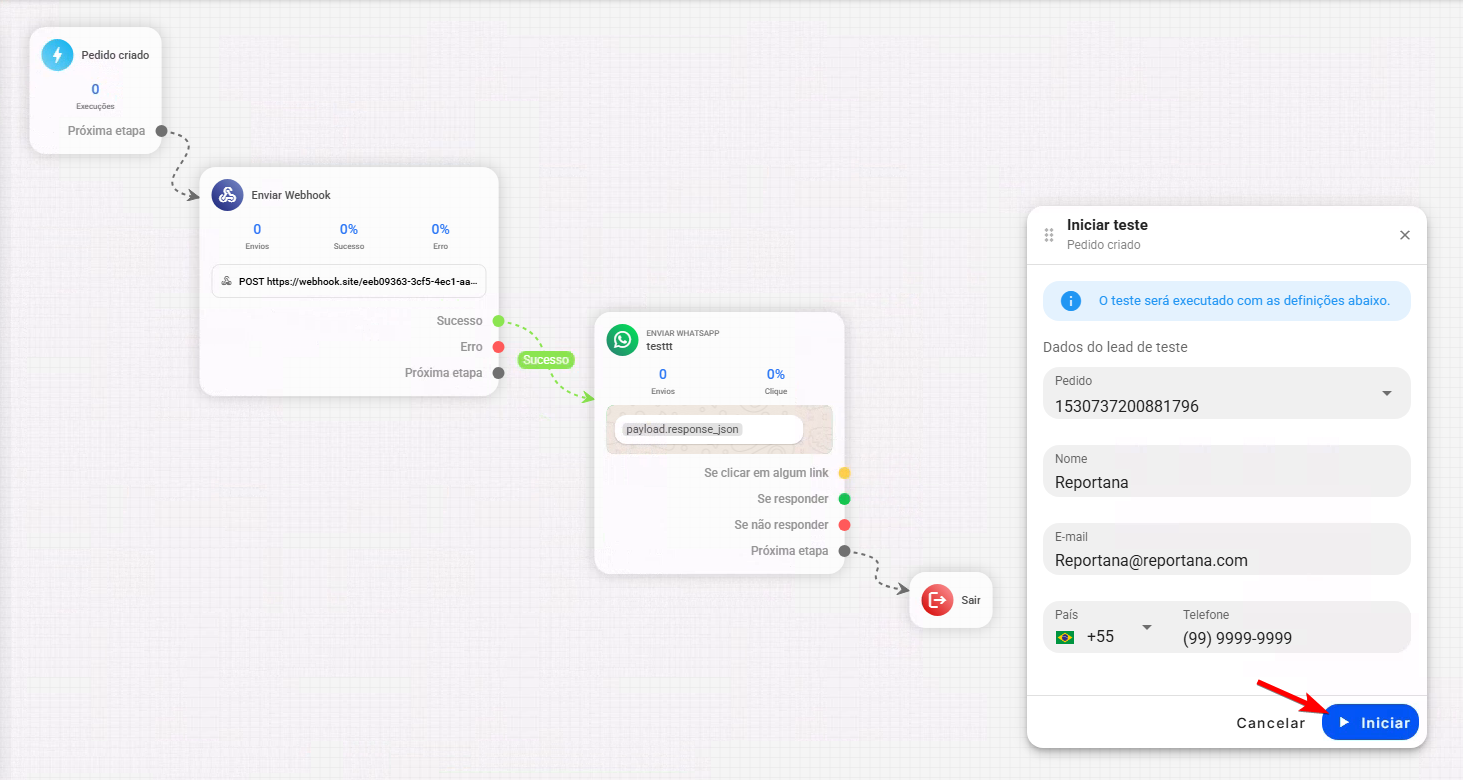Select the Enviar Webhook node icon

tap(227, 195)
